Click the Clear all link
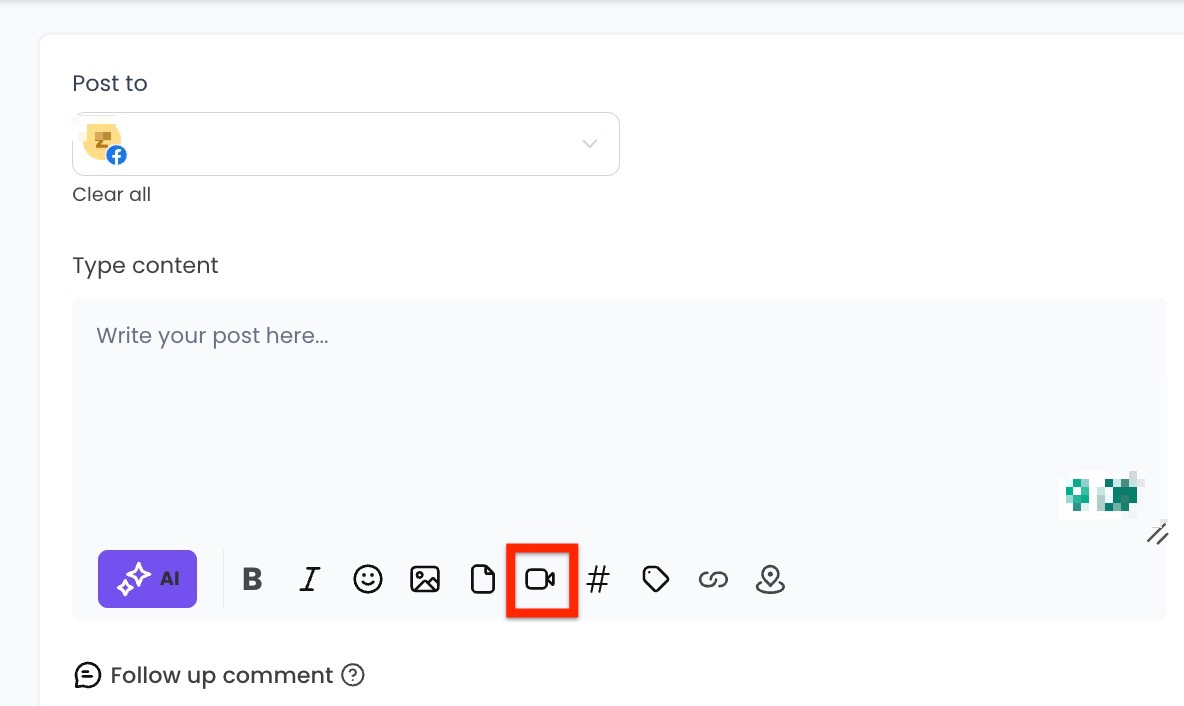Viewport: 1184px width, 706px height. (111, 195)
